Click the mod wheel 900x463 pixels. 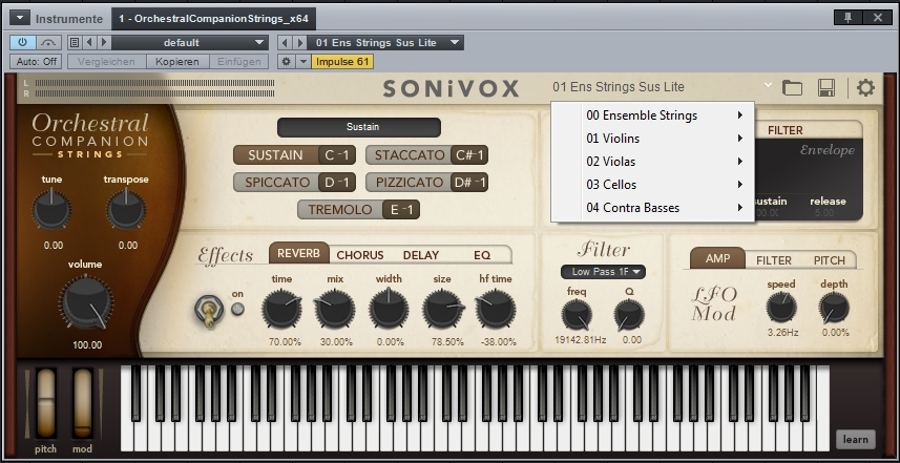(83, 403)
